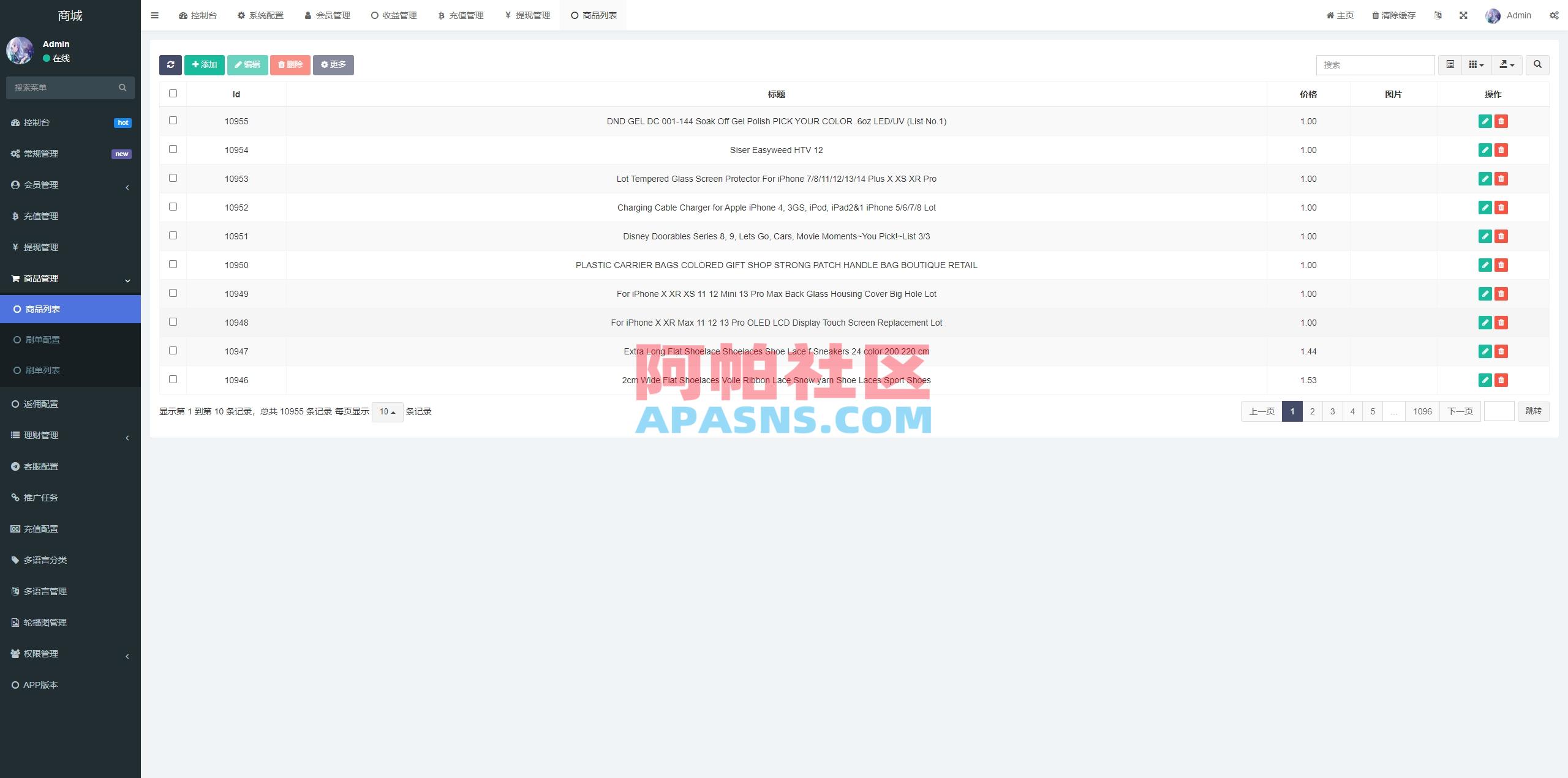
Task: Check the row checkbox for item 10950
Action: 173,264
